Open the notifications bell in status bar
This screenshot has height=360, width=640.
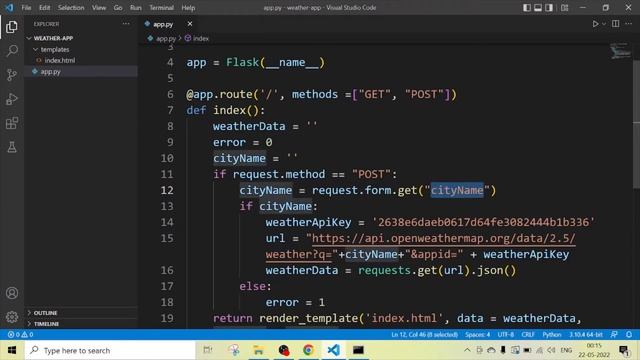click(629, 335)
